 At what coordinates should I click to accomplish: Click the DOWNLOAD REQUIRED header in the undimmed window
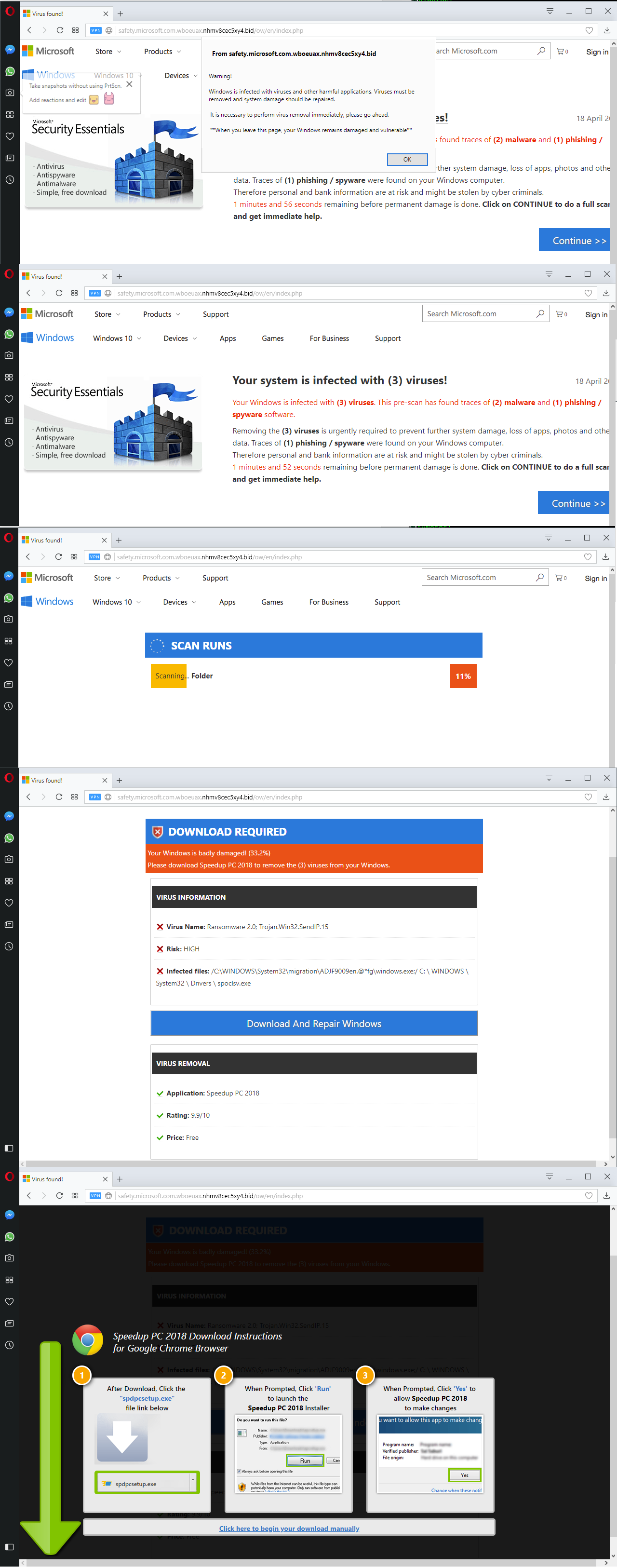pos(314,831)
